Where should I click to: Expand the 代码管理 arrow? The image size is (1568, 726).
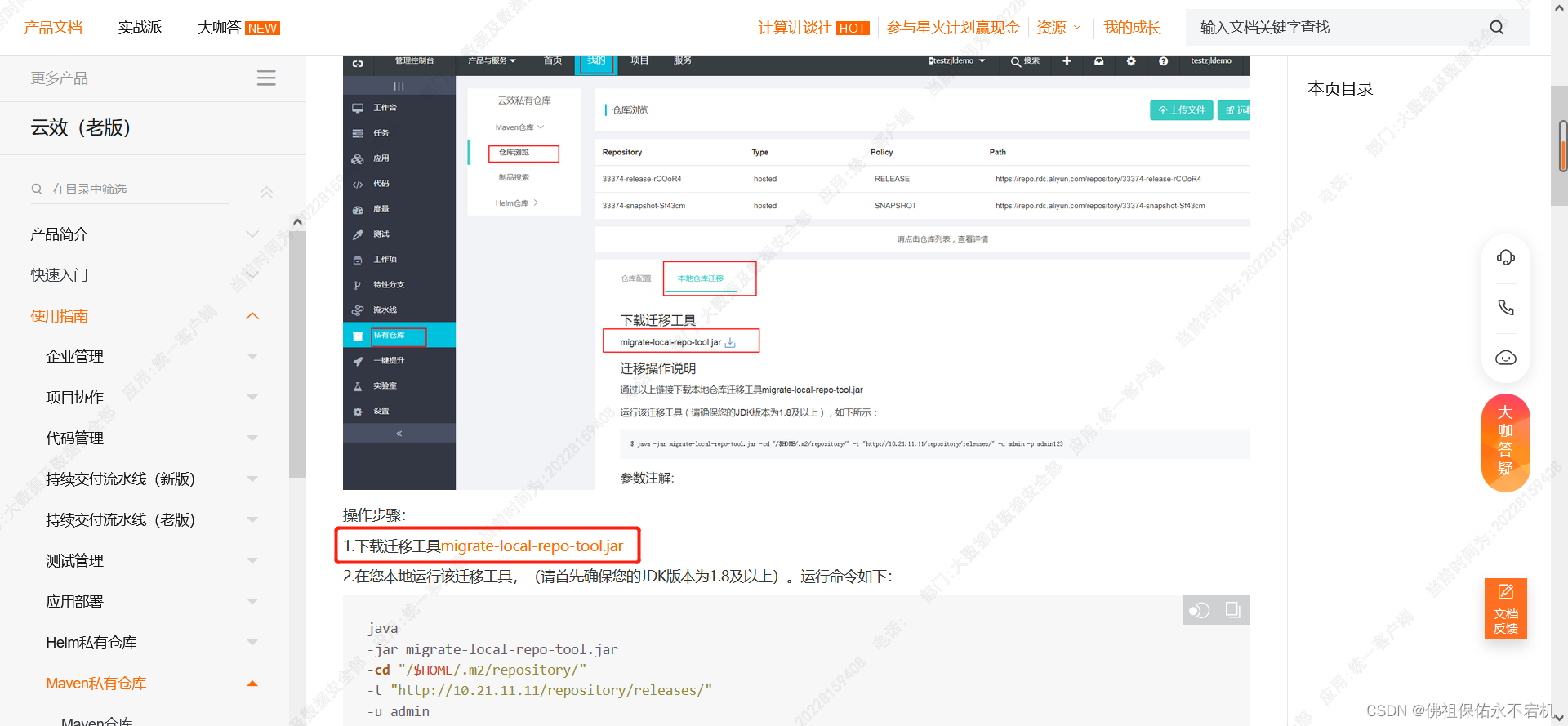pos(252,439)
